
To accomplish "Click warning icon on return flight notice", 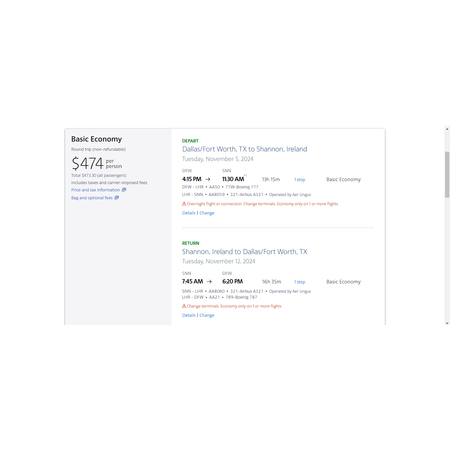I will (x=184, y=306).
